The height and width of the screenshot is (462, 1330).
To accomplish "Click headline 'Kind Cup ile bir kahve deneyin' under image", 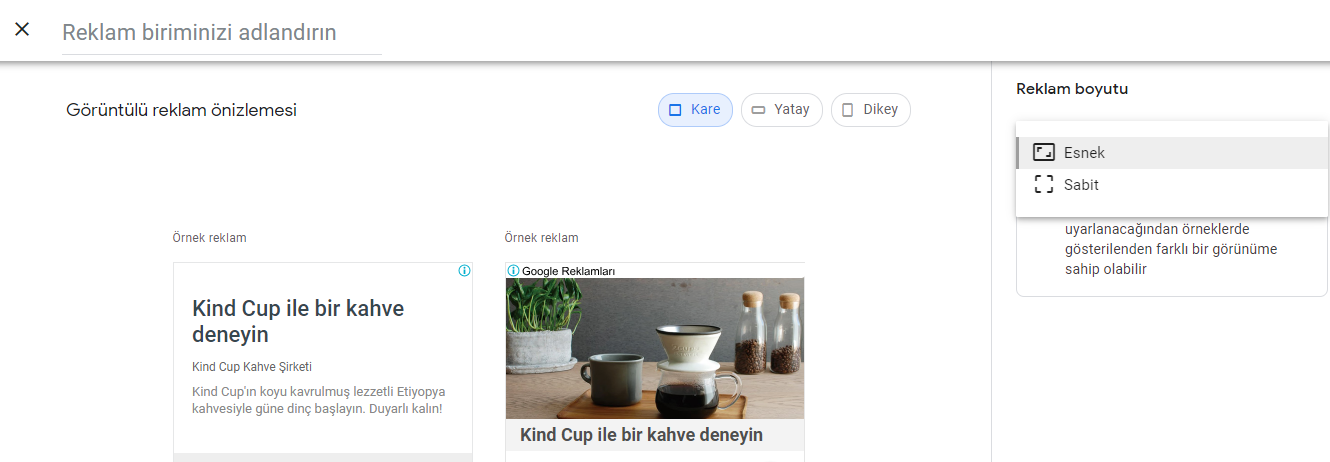I will coord(641,435).
